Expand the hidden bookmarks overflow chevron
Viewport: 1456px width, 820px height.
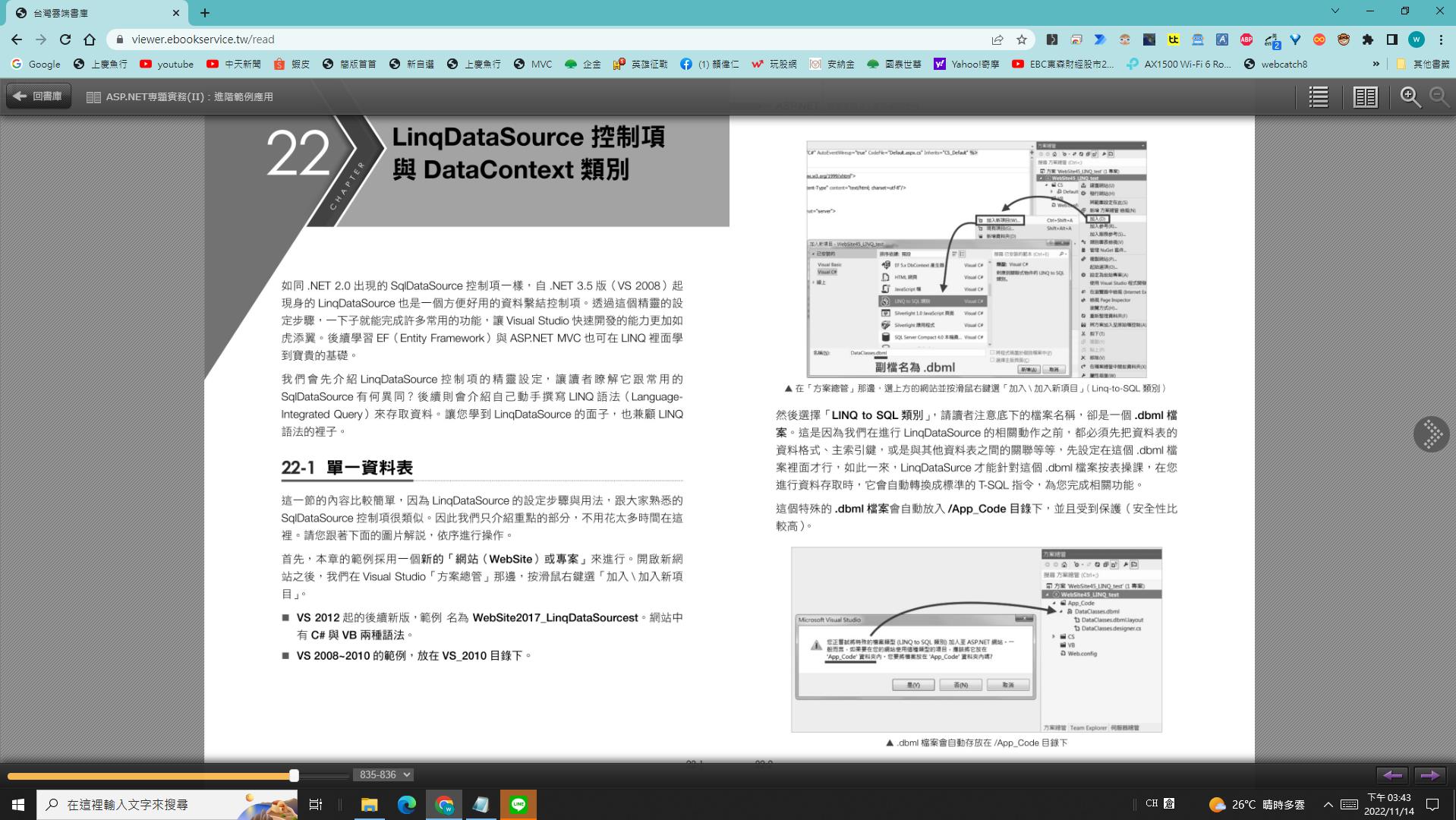point(1376,65)
